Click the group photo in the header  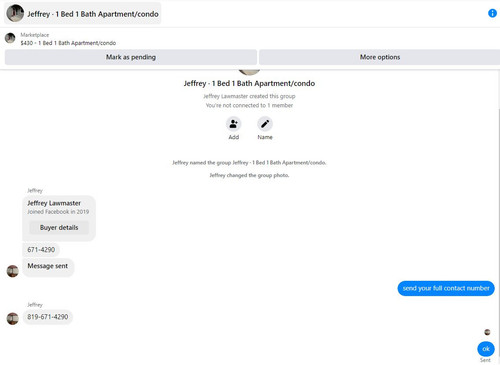[15, 13]
